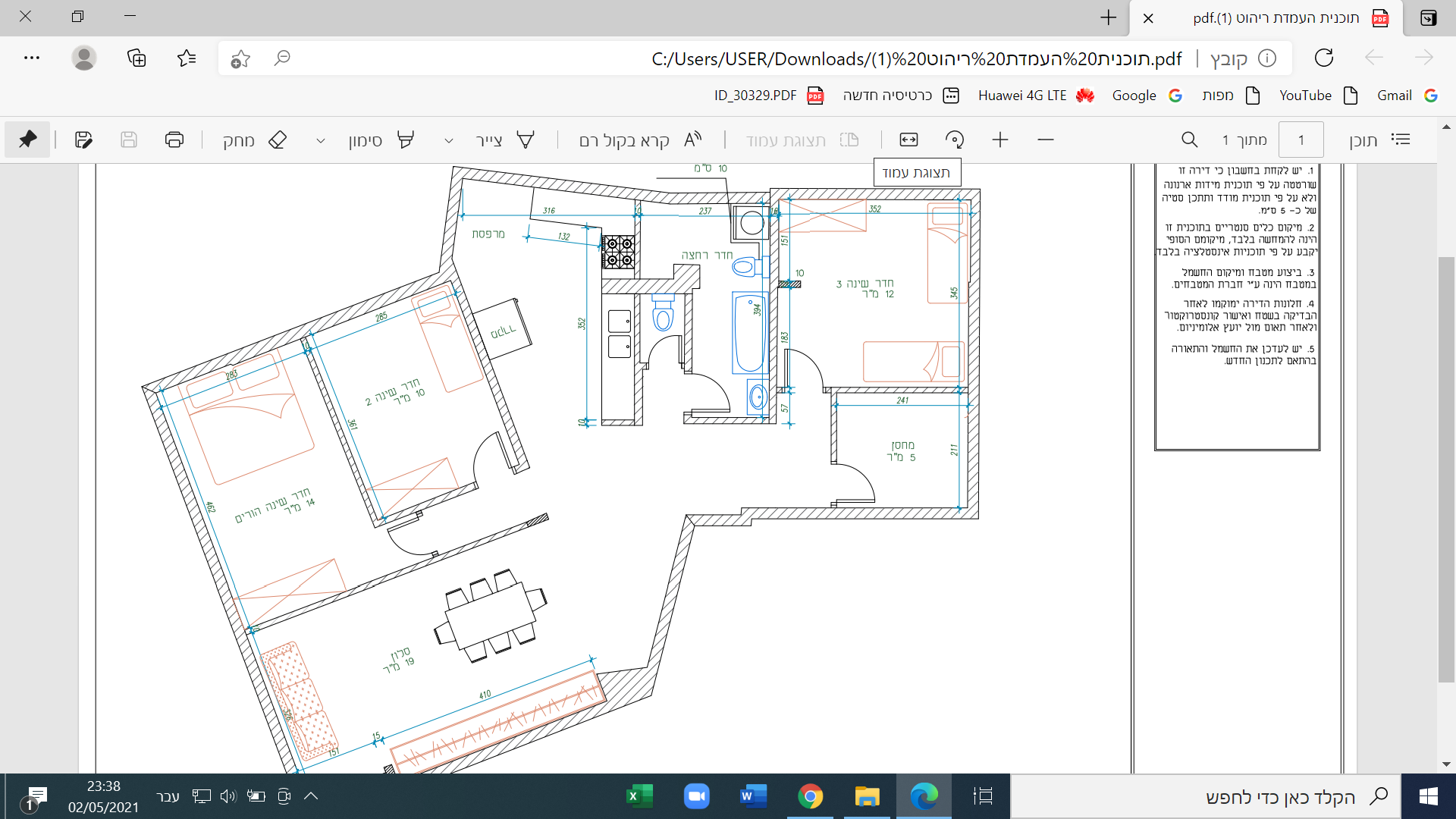This screenshot has height=819, width=1456.
Task: Open Excel from the taskbar
Action: coord(639,796)
